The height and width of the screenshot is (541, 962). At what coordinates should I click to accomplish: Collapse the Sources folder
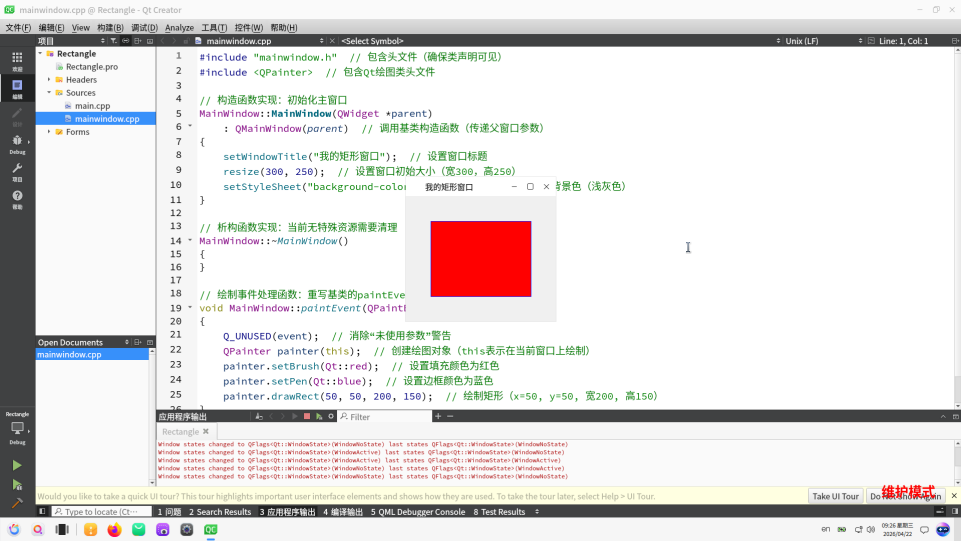[x=49, y=93]
